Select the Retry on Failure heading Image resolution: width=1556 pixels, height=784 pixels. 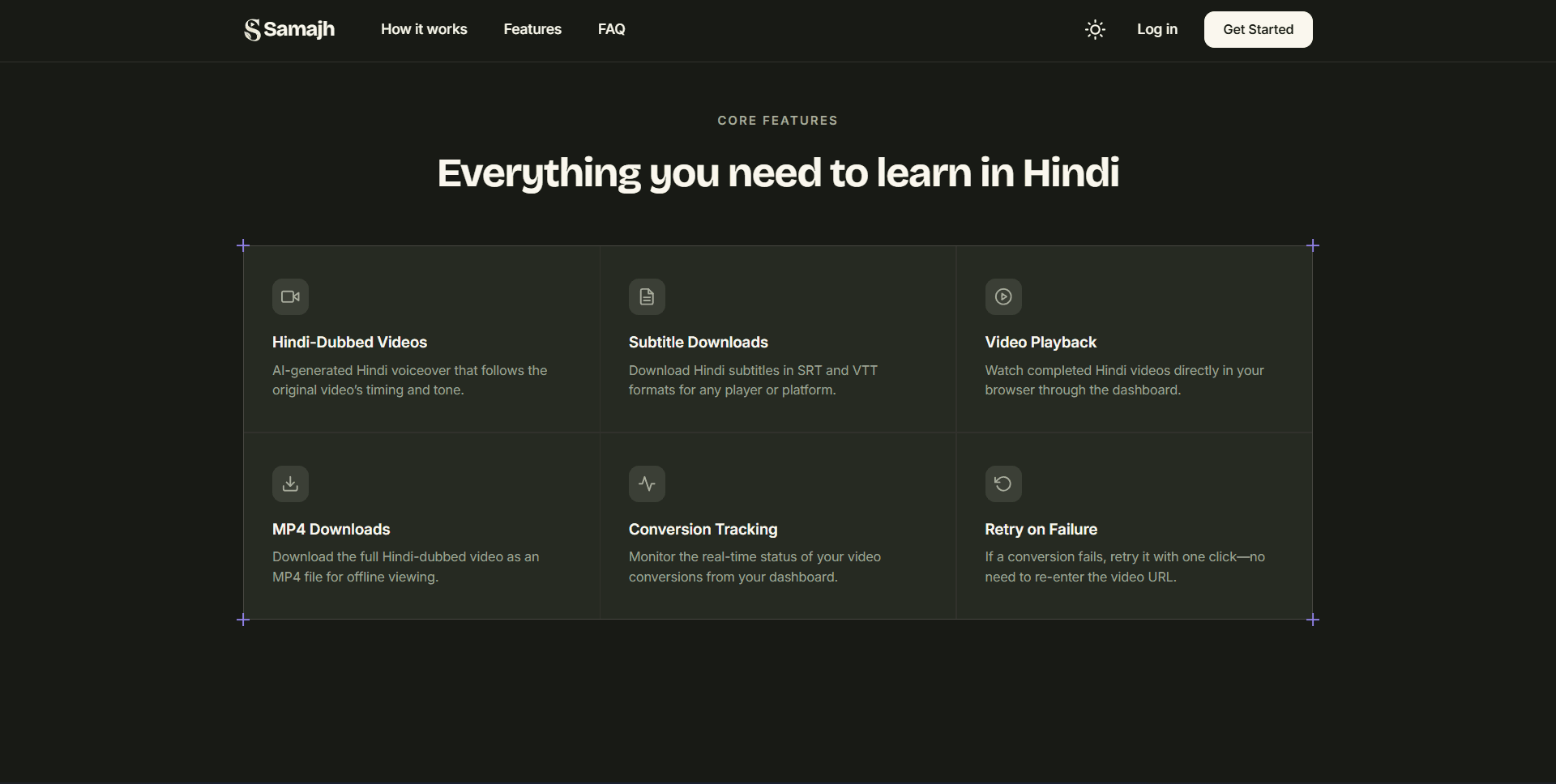pos(1041,529)
